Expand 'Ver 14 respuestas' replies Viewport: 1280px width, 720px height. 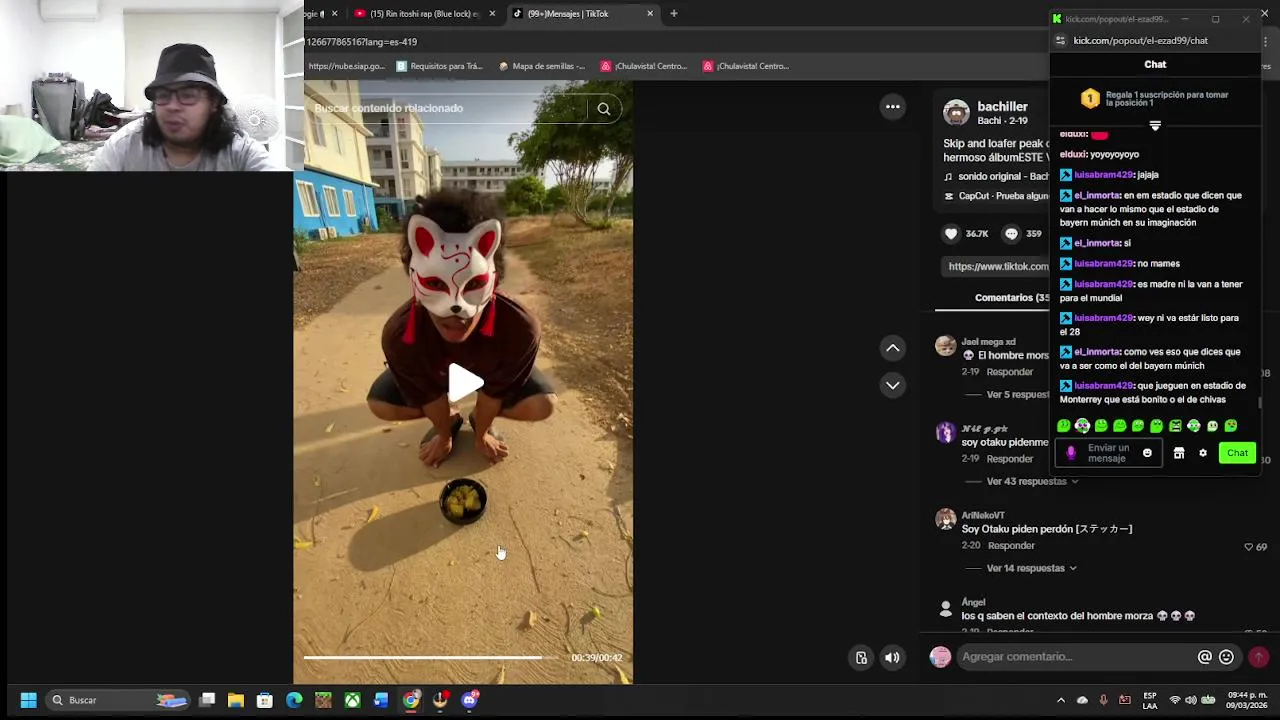tap(1031, 568)
